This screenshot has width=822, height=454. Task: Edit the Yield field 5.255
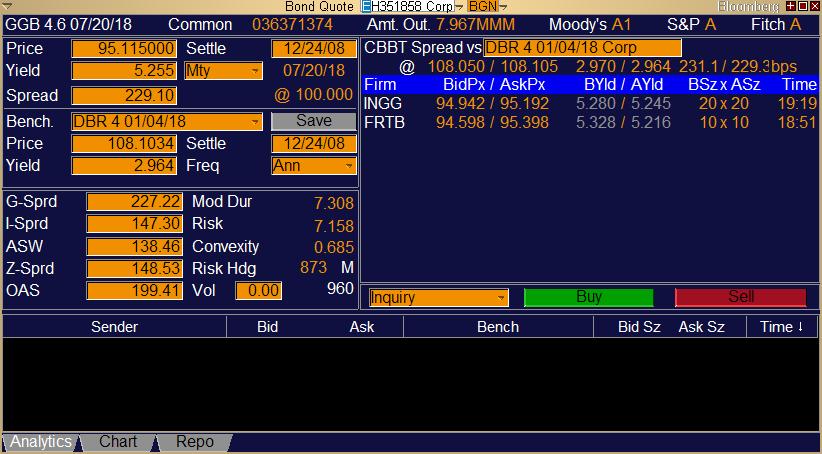124,70
